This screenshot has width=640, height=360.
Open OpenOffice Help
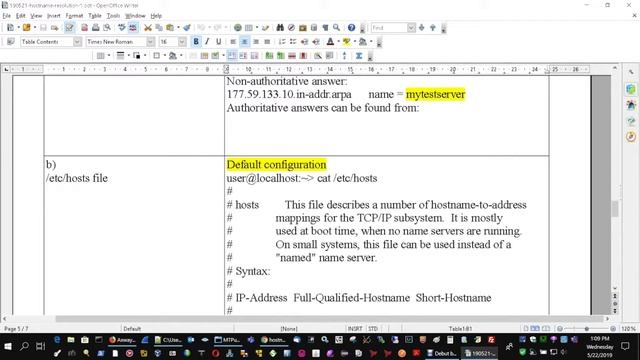tap(351, 28)
